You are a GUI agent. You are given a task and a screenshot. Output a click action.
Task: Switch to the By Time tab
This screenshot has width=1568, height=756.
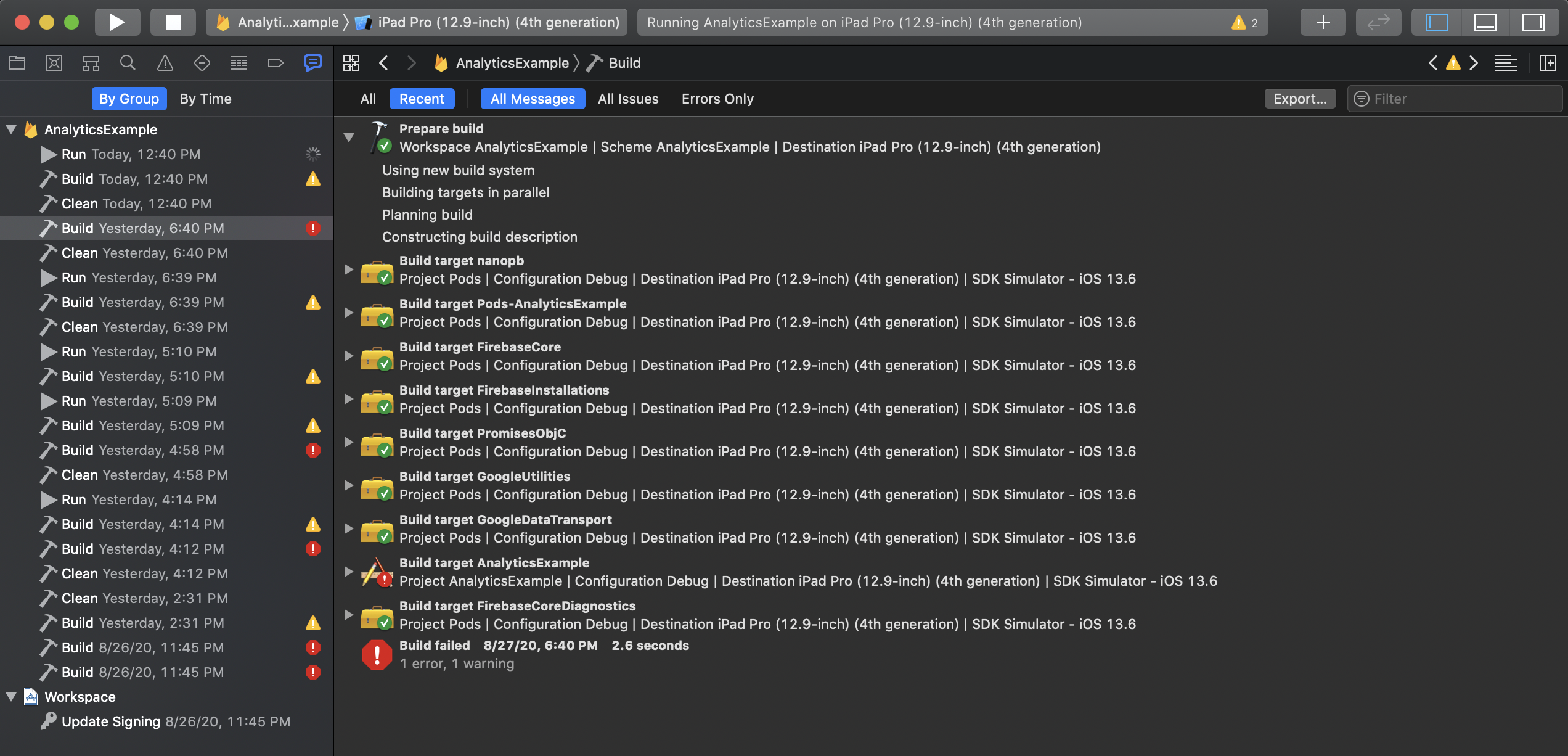[206, 98]
